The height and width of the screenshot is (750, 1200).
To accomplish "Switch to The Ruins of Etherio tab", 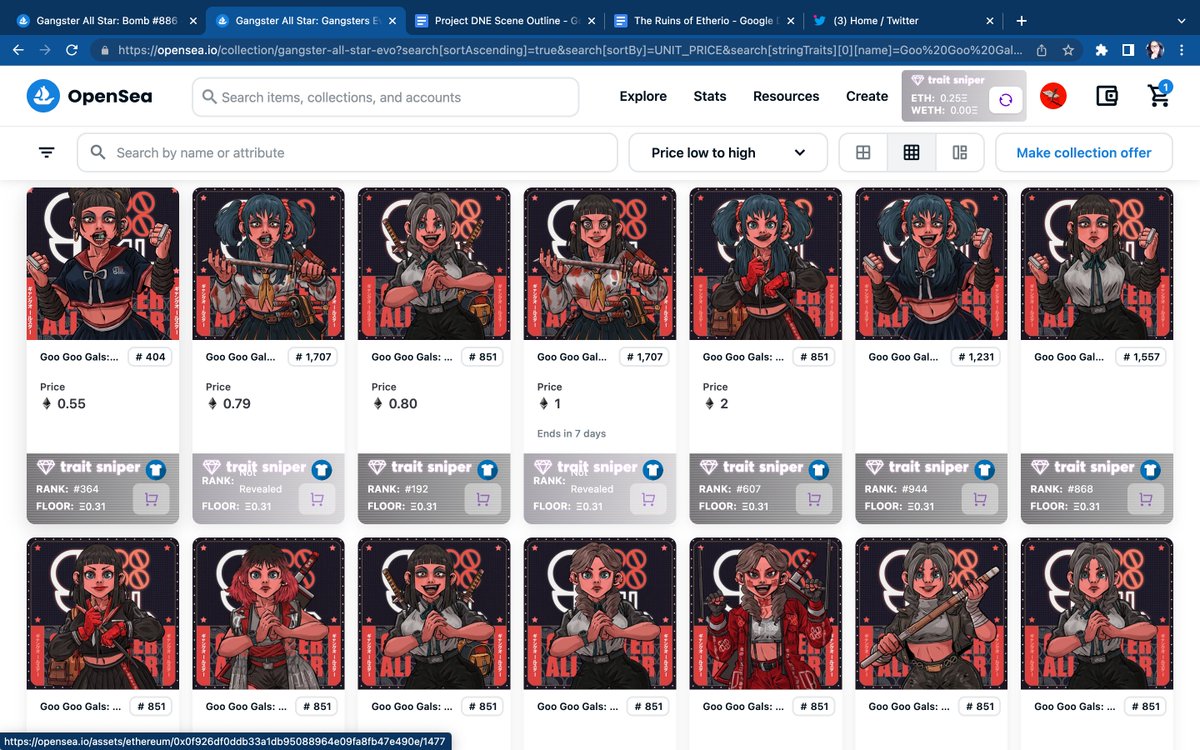I will pyautogui.click(x=705, y=21).
